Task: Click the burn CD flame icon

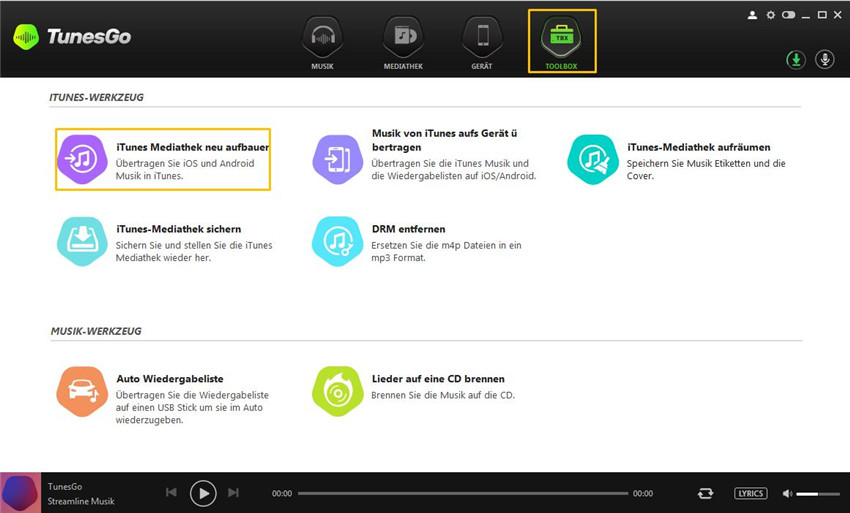Action: [337, 392]
